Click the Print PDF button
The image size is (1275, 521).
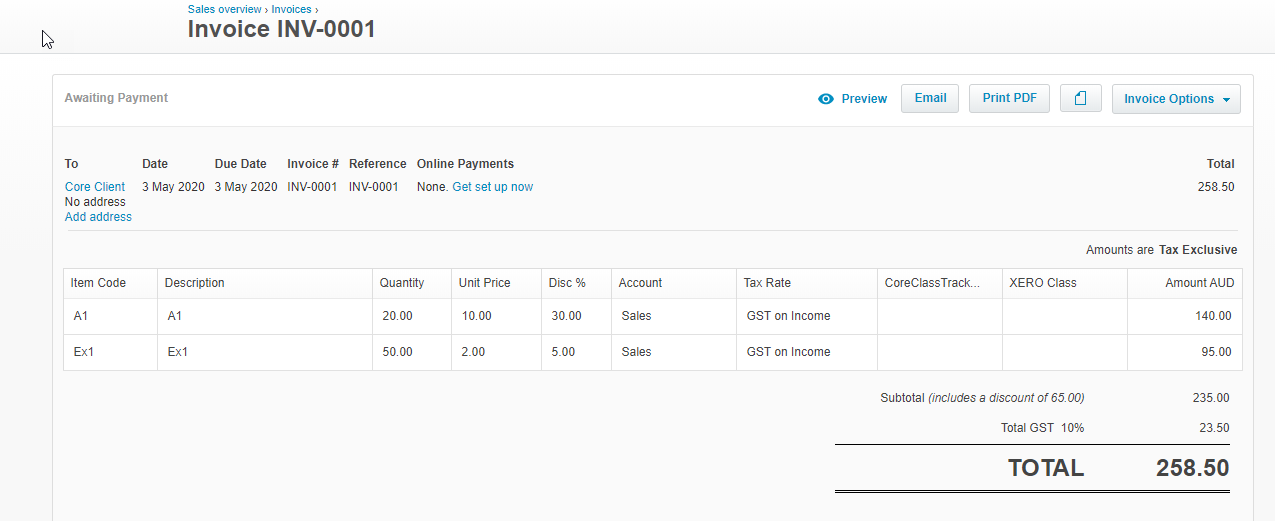pos(1009,98)
